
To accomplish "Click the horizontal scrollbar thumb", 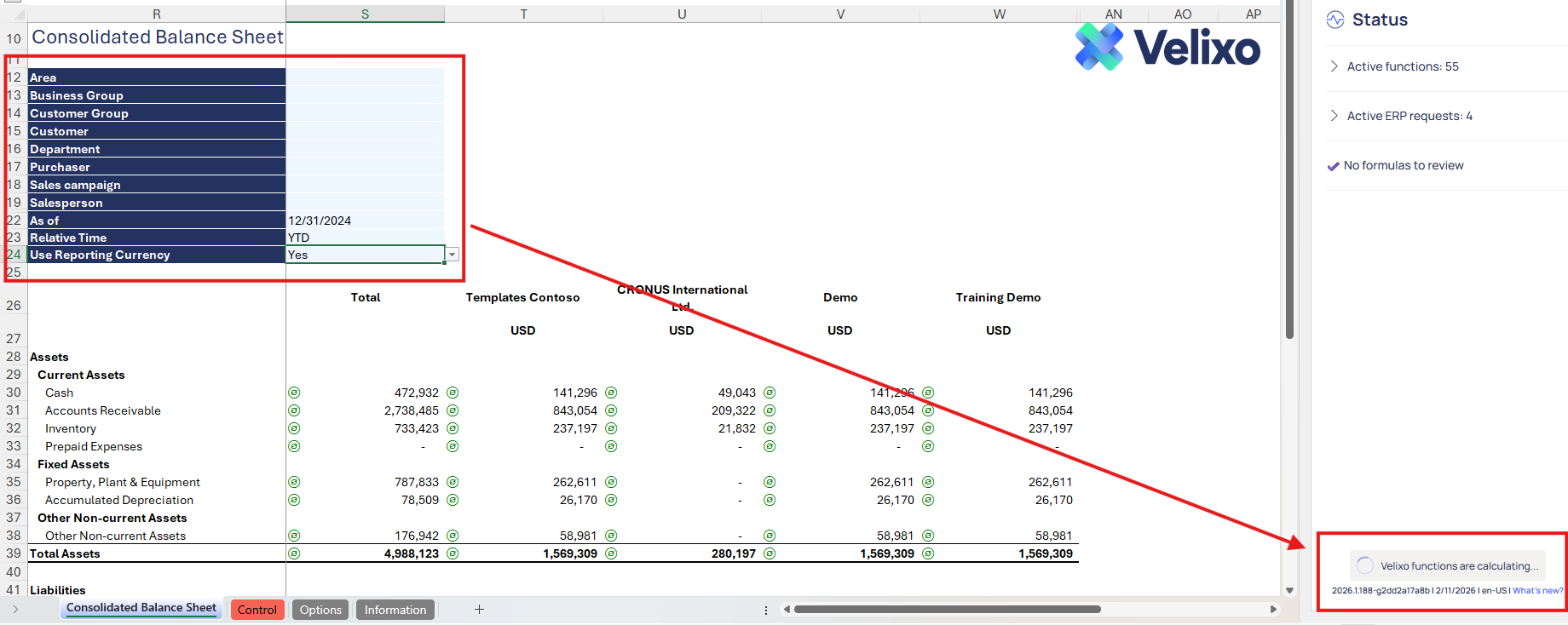I will click(x=946, y=610).
